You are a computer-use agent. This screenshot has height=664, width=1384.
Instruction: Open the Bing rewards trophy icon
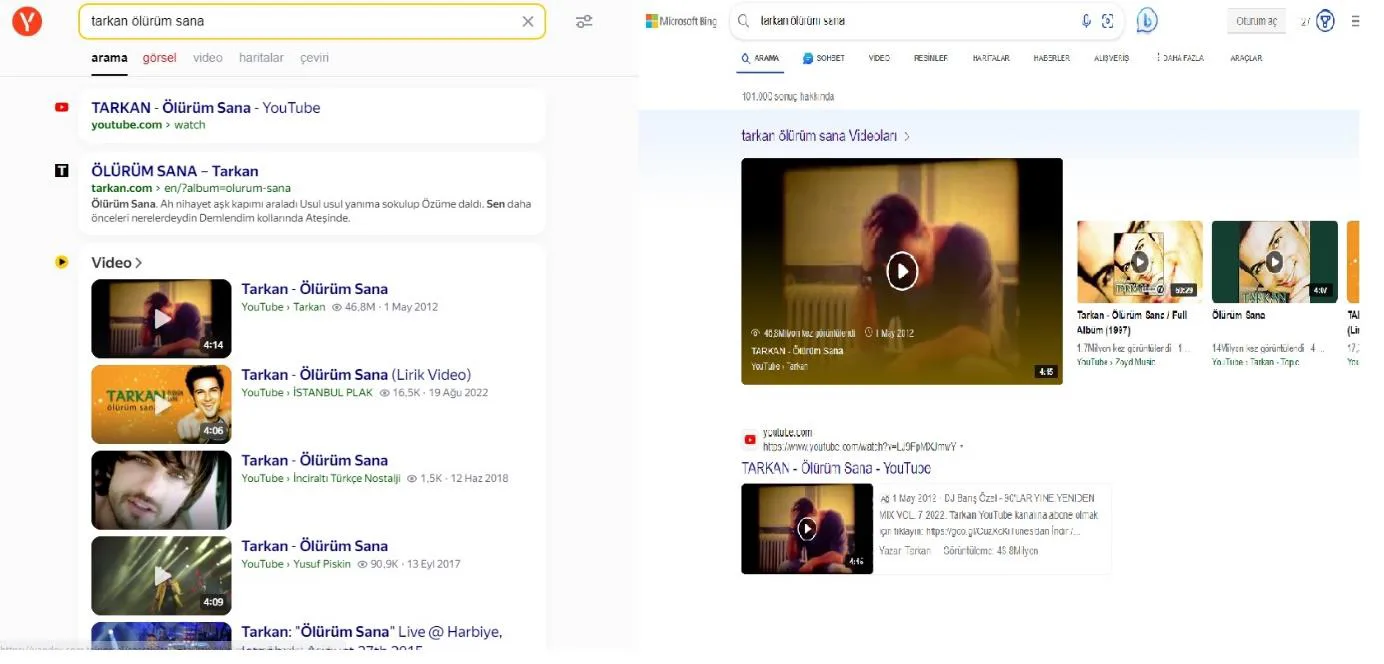(1325, 21)
